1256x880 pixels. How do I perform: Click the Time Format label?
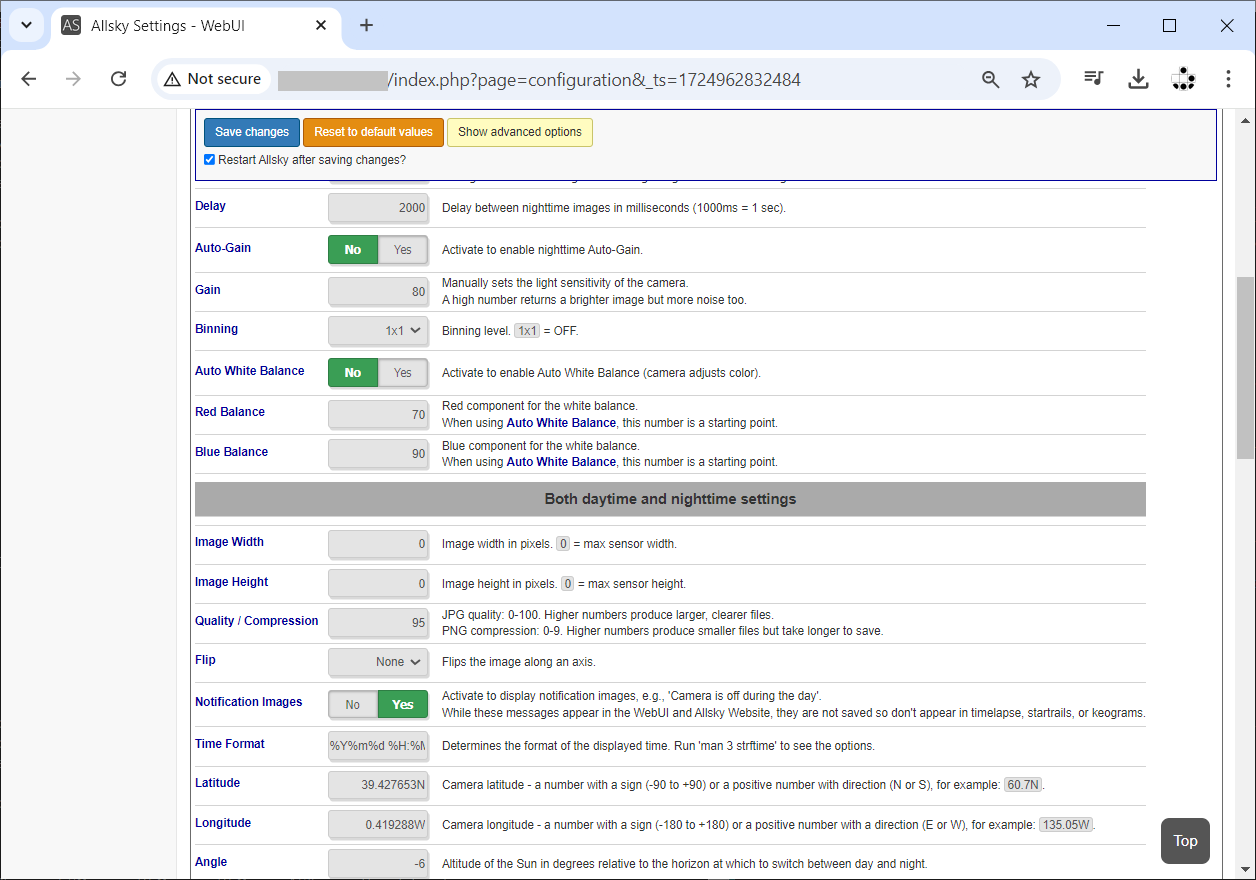point(230,744)
